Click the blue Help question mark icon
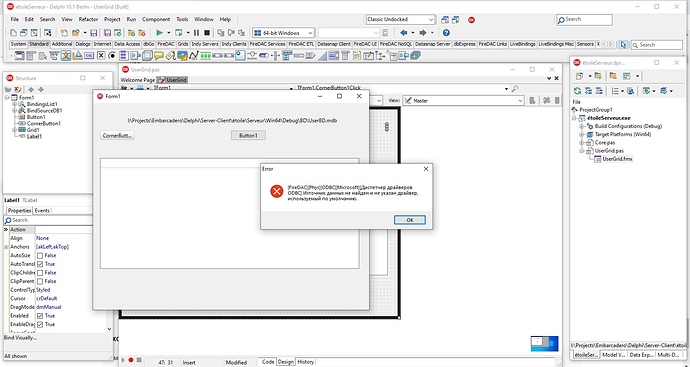690x367 pixels. 446,33
